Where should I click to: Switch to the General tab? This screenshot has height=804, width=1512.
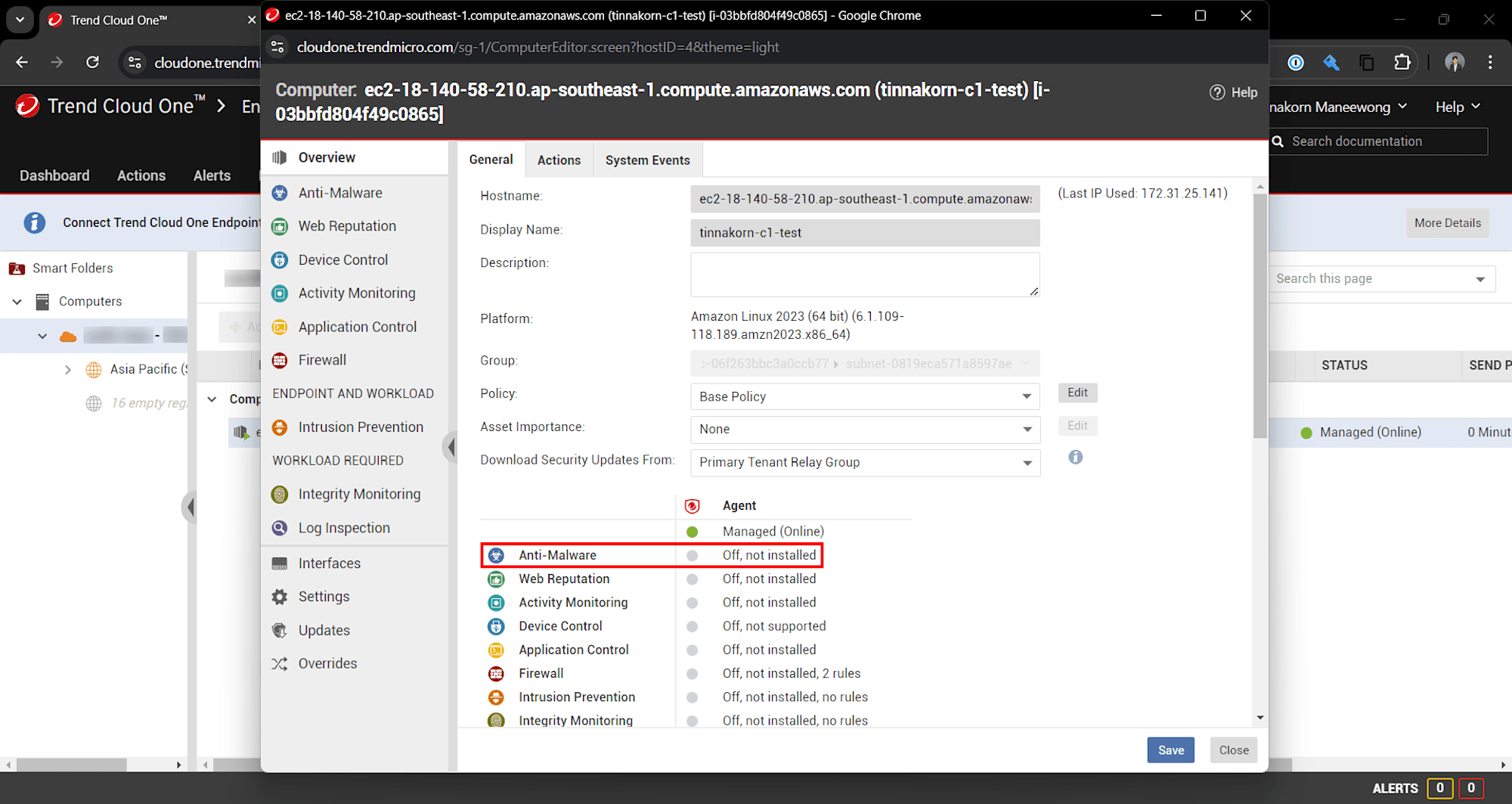coord(491,160)
